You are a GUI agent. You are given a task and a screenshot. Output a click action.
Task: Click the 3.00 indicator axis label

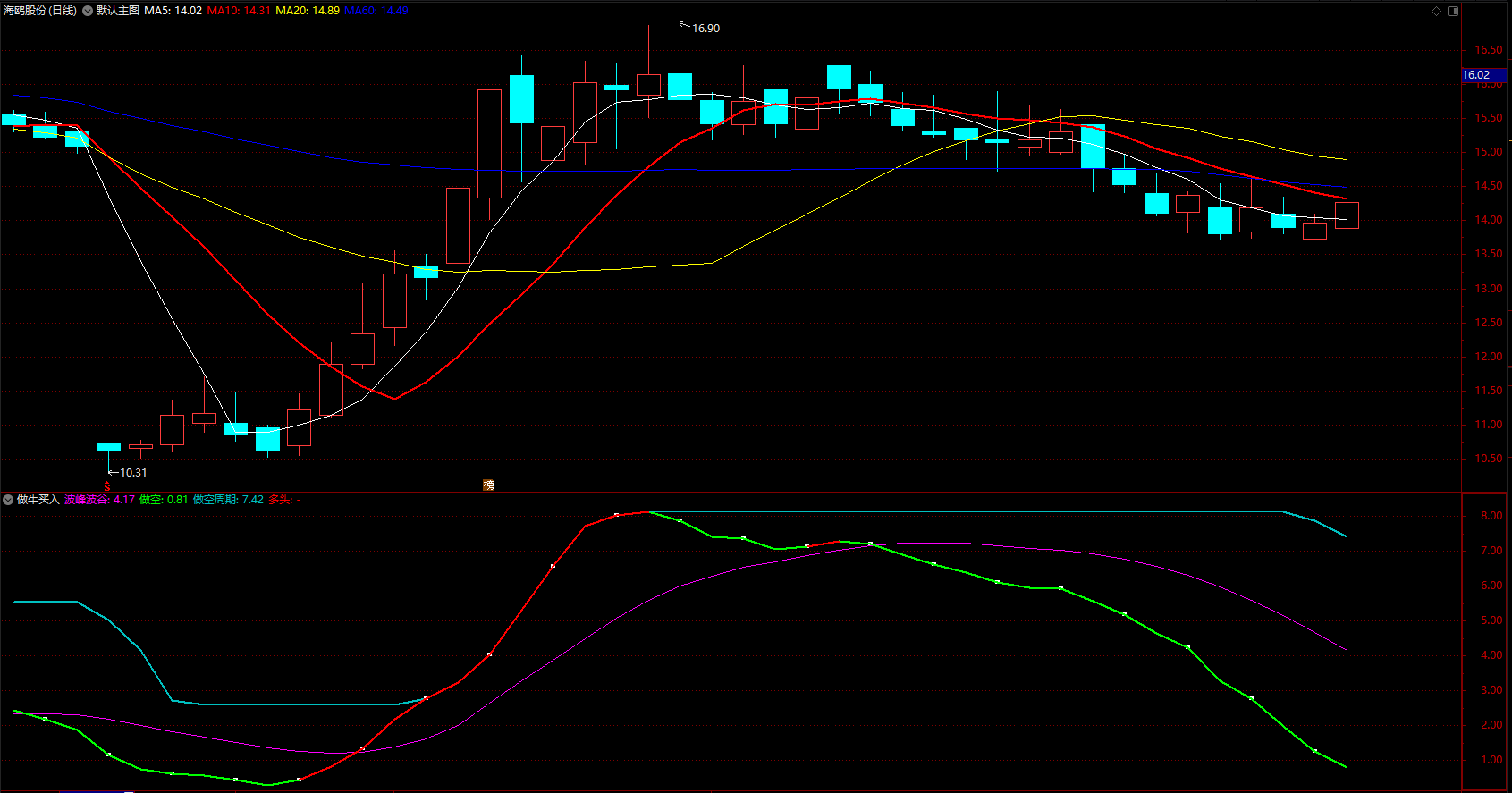(x=1491, y=690)
